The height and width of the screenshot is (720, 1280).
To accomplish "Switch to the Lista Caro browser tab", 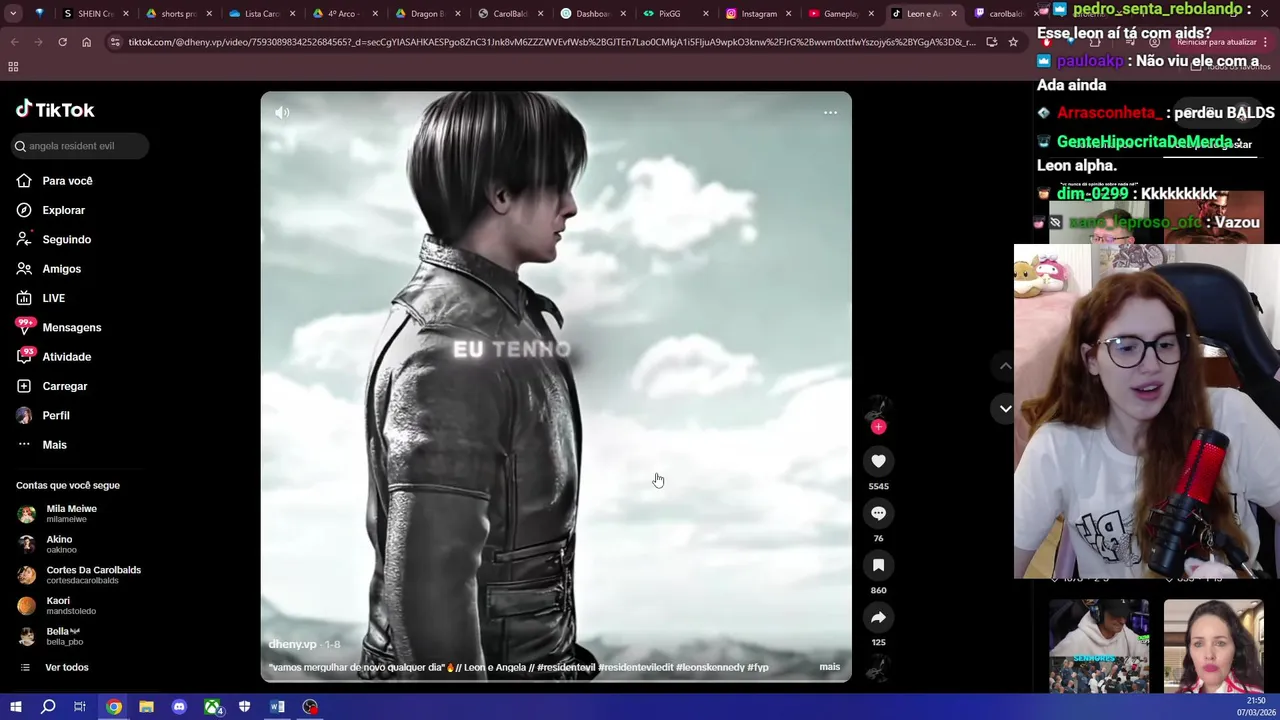I will [x=256, y=14].
